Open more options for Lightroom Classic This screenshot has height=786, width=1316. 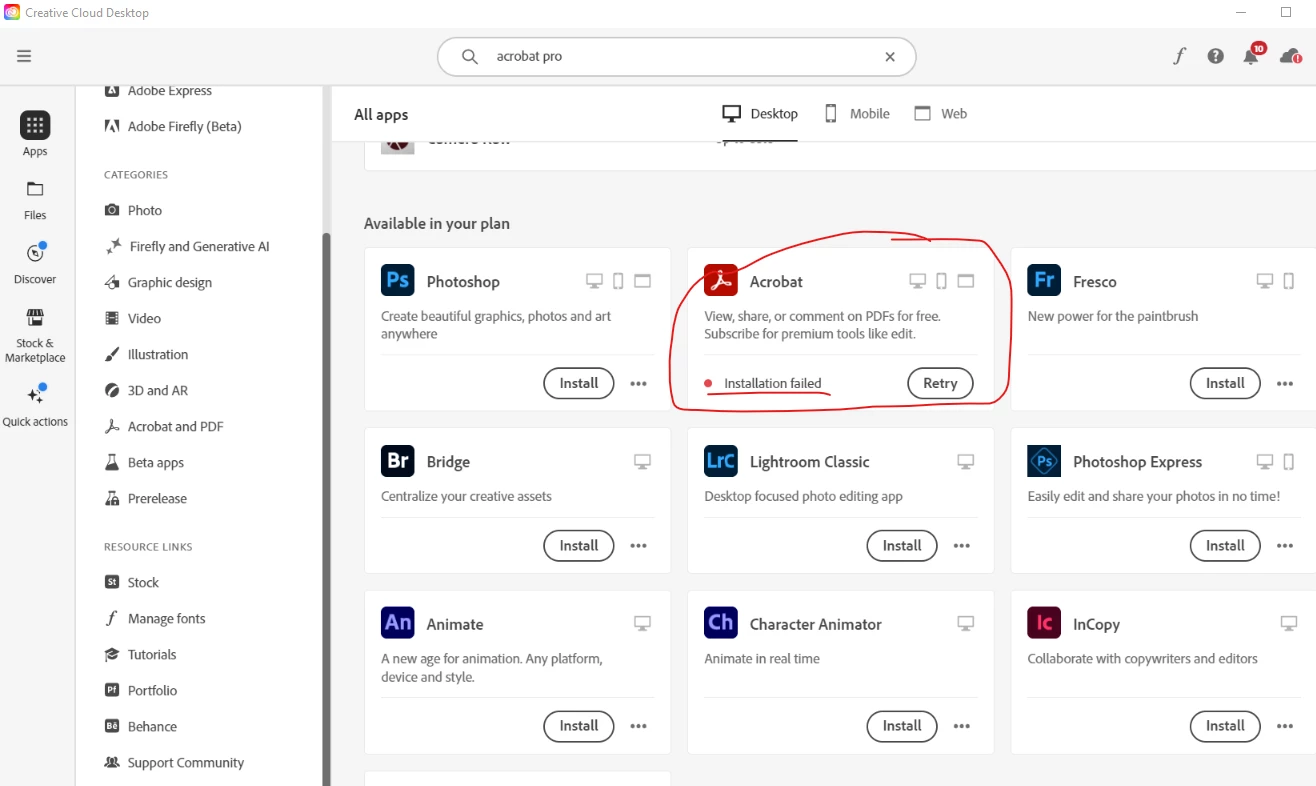tap(962, 545)
